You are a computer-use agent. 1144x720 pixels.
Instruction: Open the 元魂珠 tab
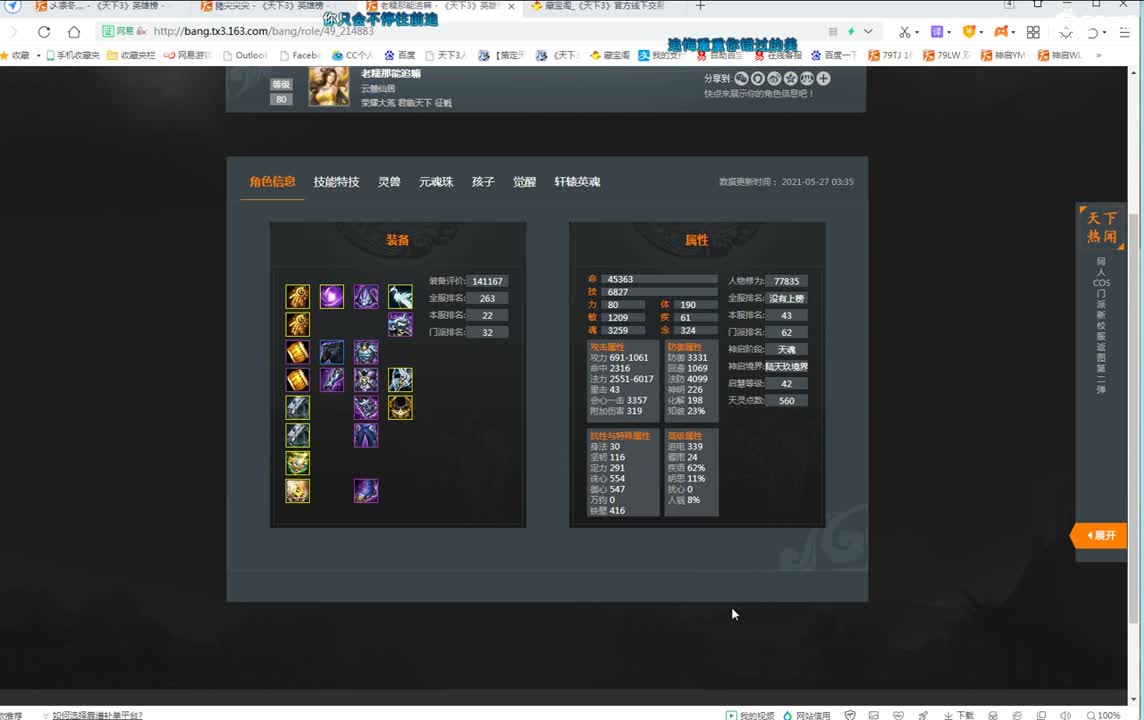pyautogui.click(x=436, y=182)
